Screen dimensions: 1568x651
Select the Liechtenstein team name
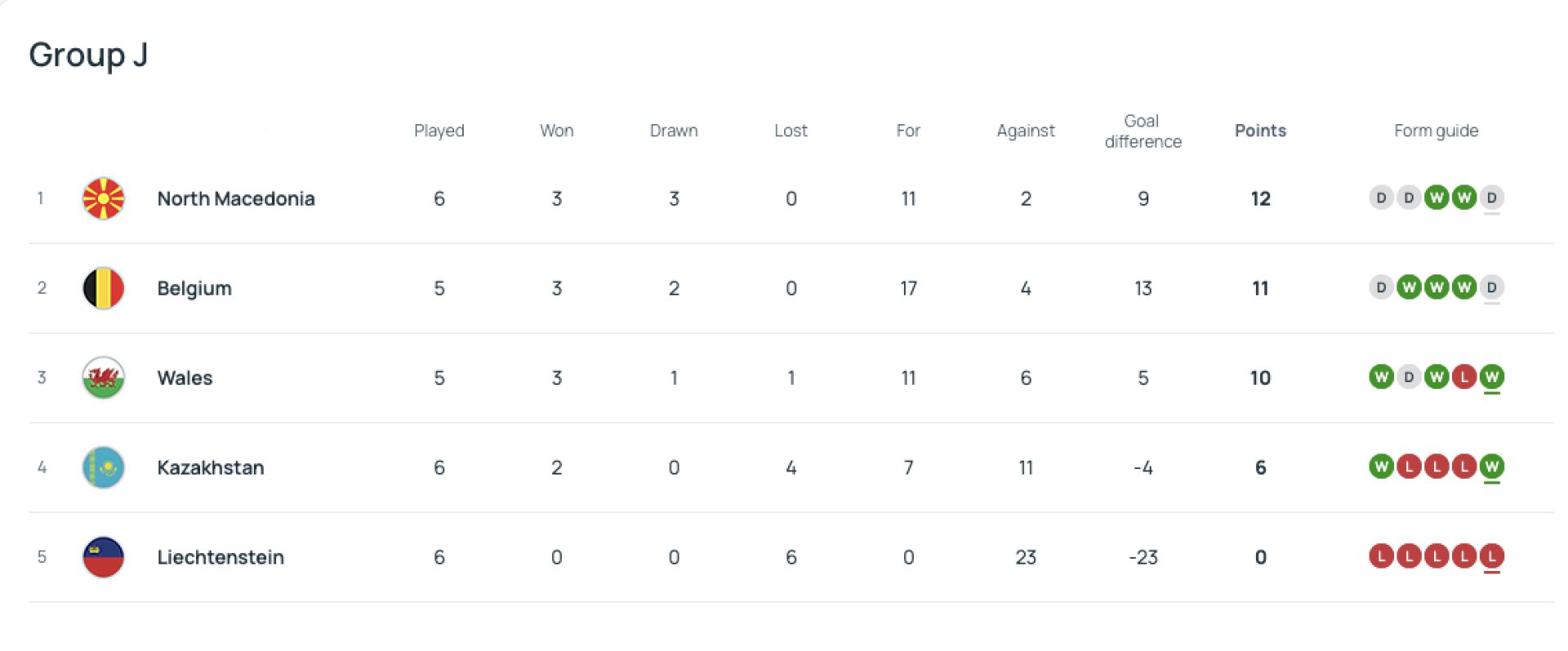[220, 557]
